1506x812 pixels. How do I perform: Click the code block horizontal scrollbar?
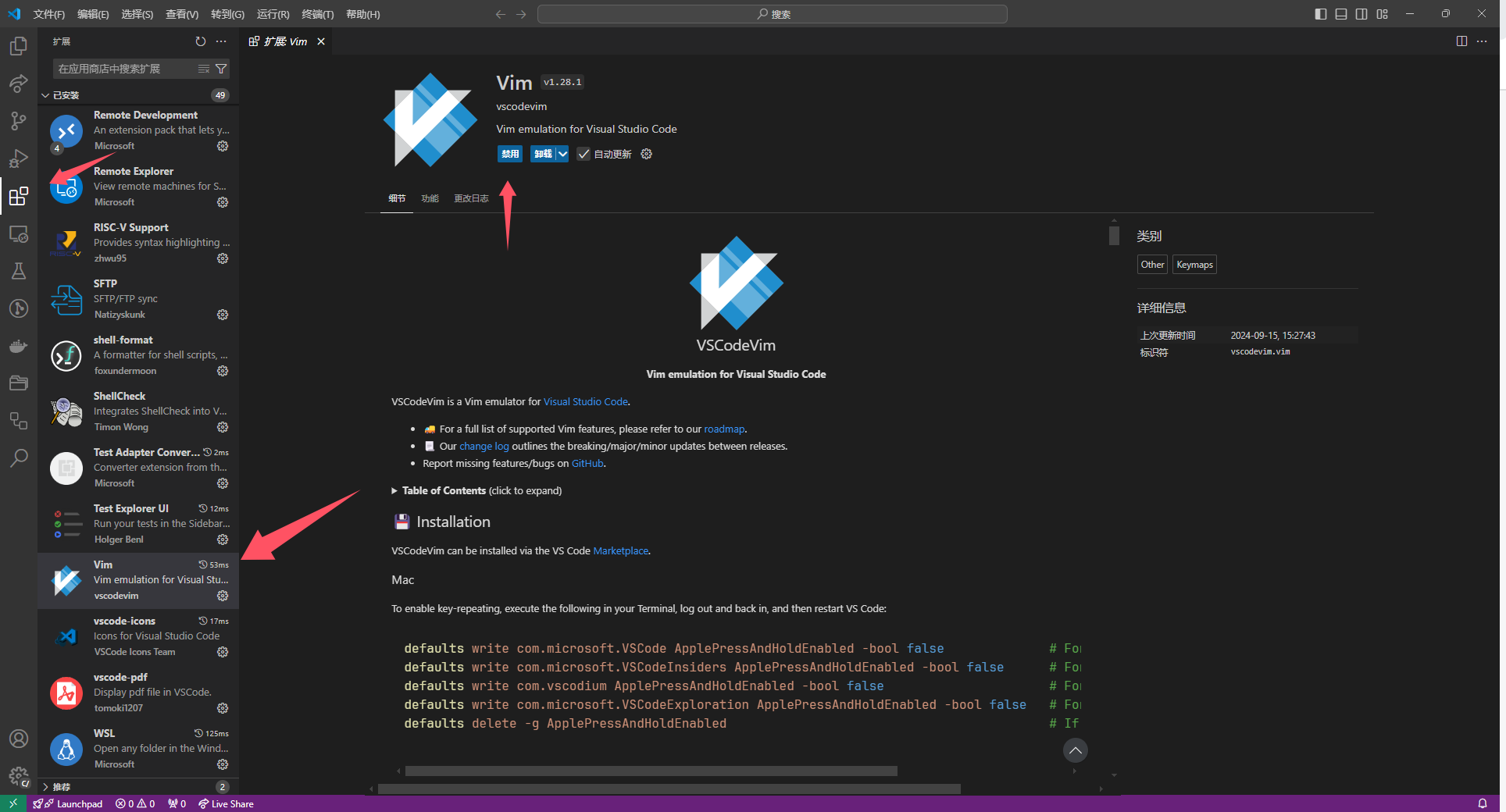(x=651, y=771)
